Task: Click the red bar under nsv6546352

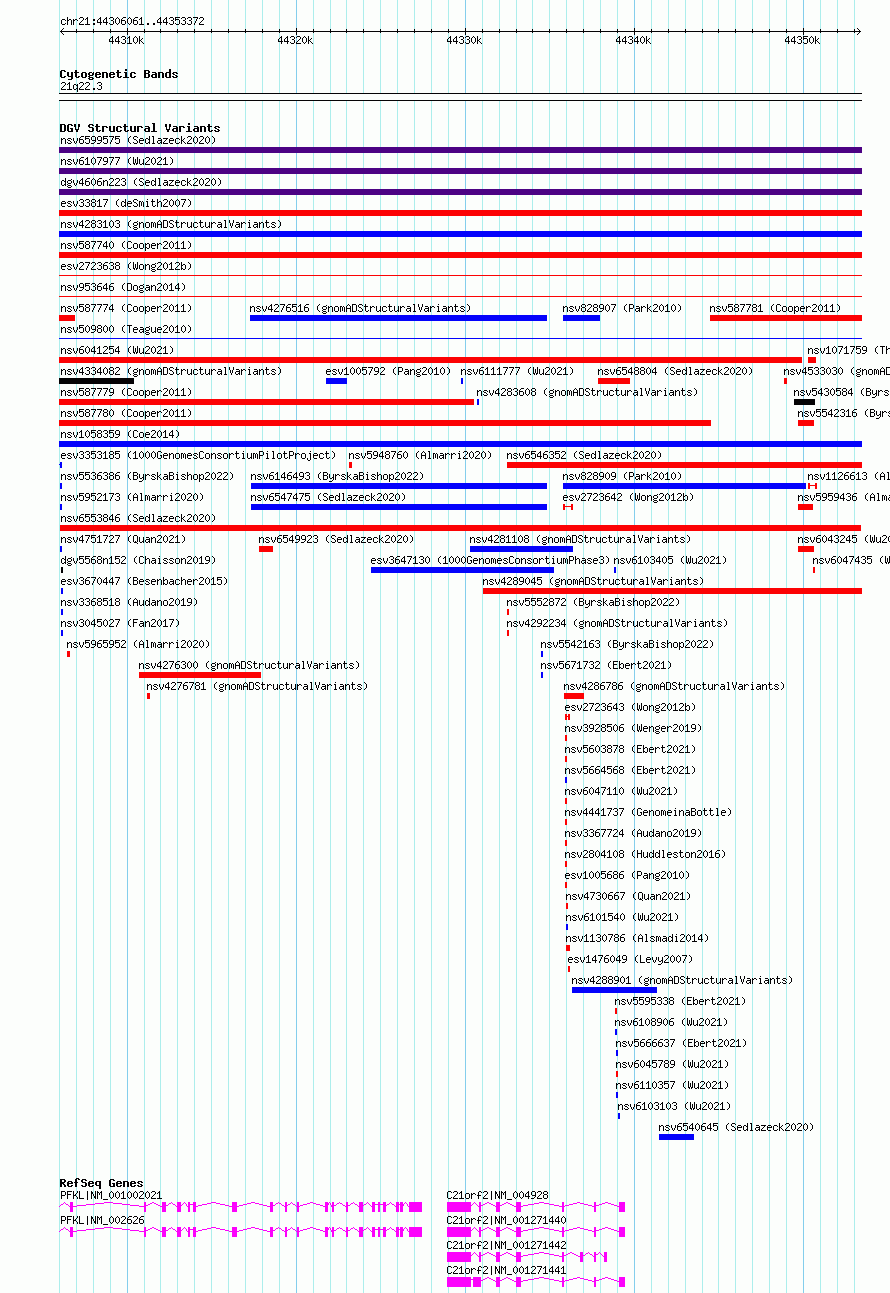Action: click(684, 465)
